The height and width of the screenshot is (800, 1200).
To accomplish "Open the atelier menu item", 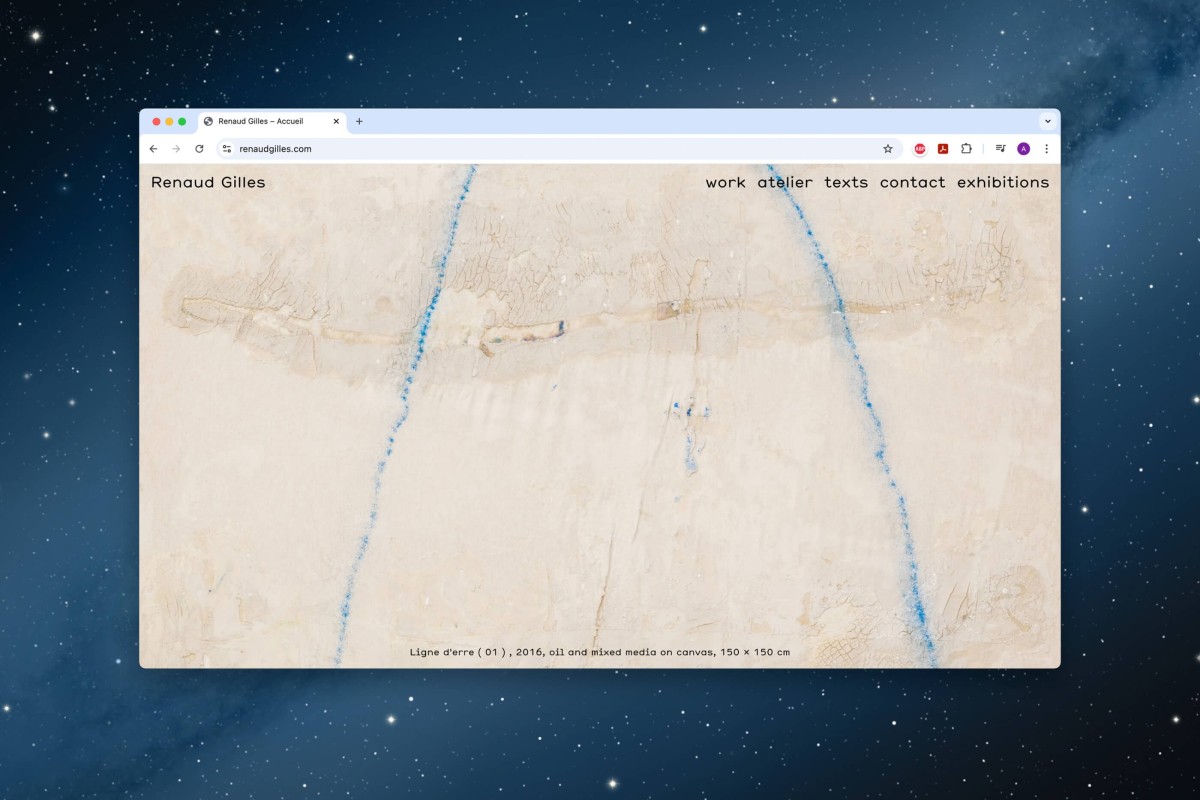I will (785, 182).
